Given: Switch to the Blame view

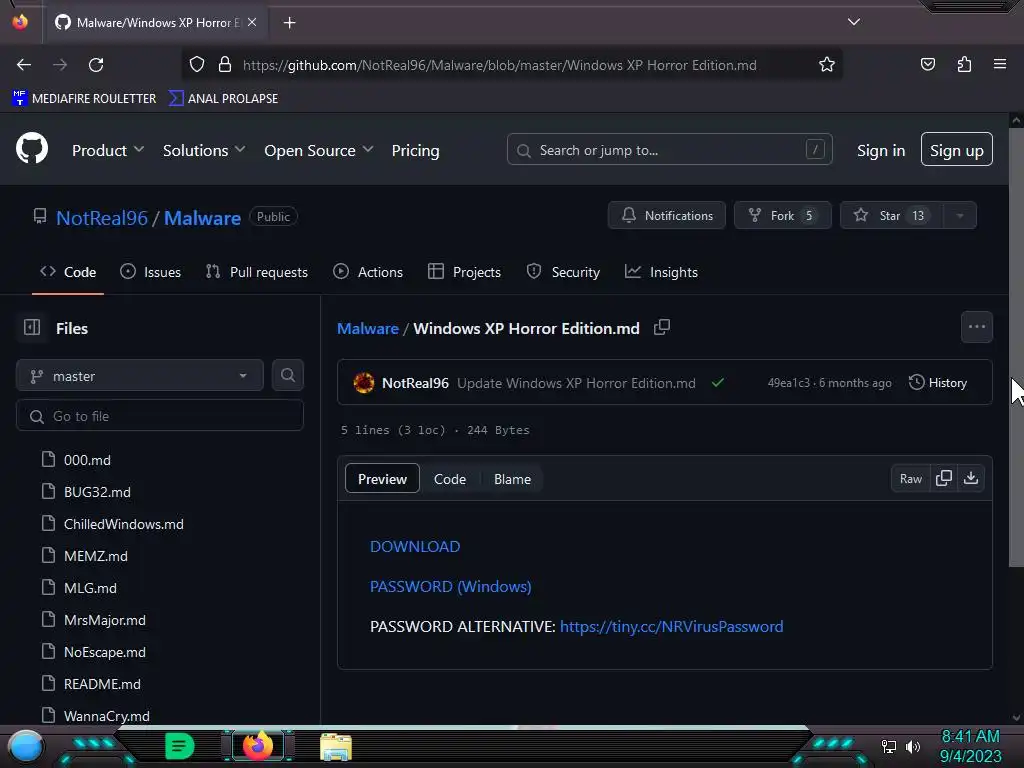Looking at the screenshot, I should pyautogui.click(x=512, y=479).
